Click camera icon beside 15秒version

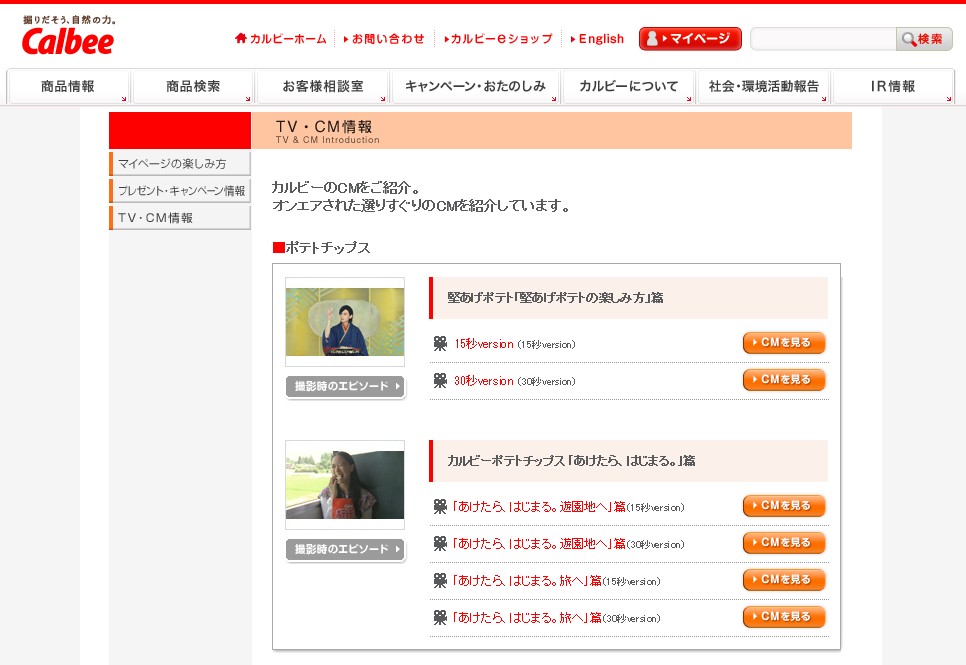[440, 343]
